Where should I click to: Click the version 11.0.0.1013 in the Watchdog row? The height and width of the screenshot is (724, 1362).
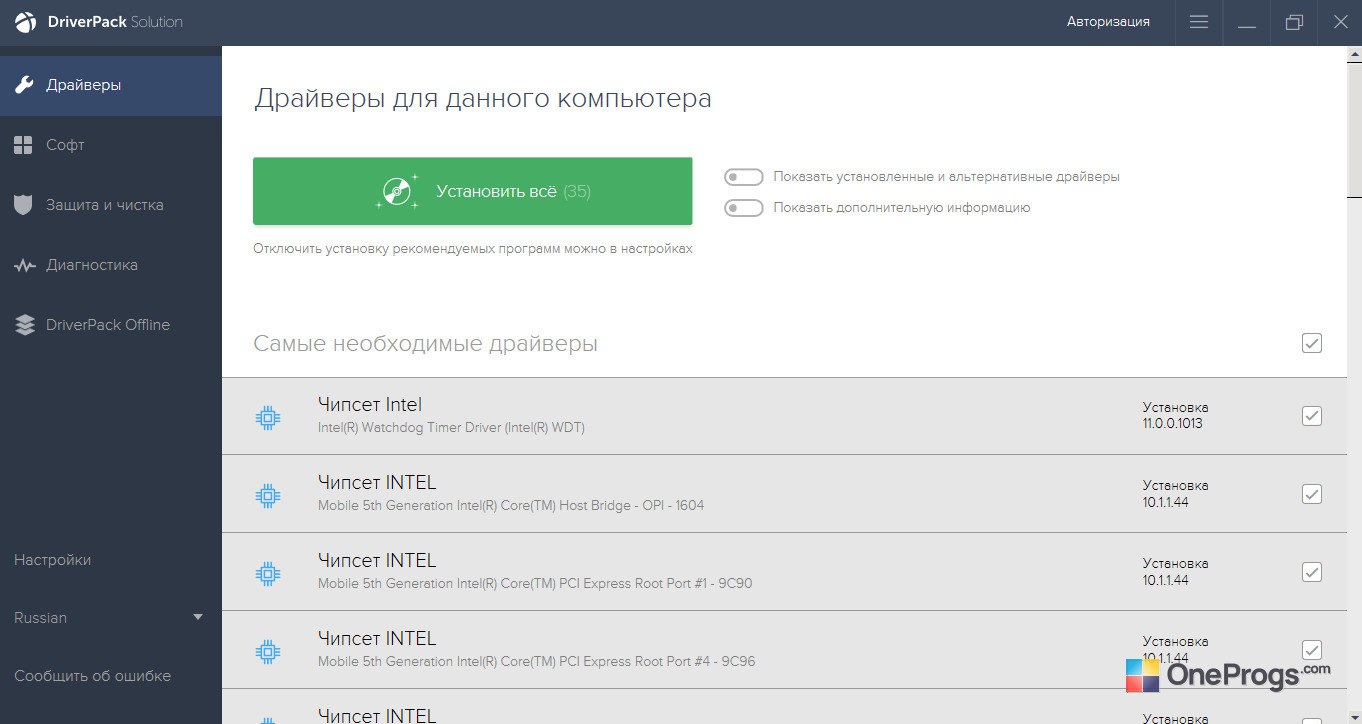pos(1173,423)
